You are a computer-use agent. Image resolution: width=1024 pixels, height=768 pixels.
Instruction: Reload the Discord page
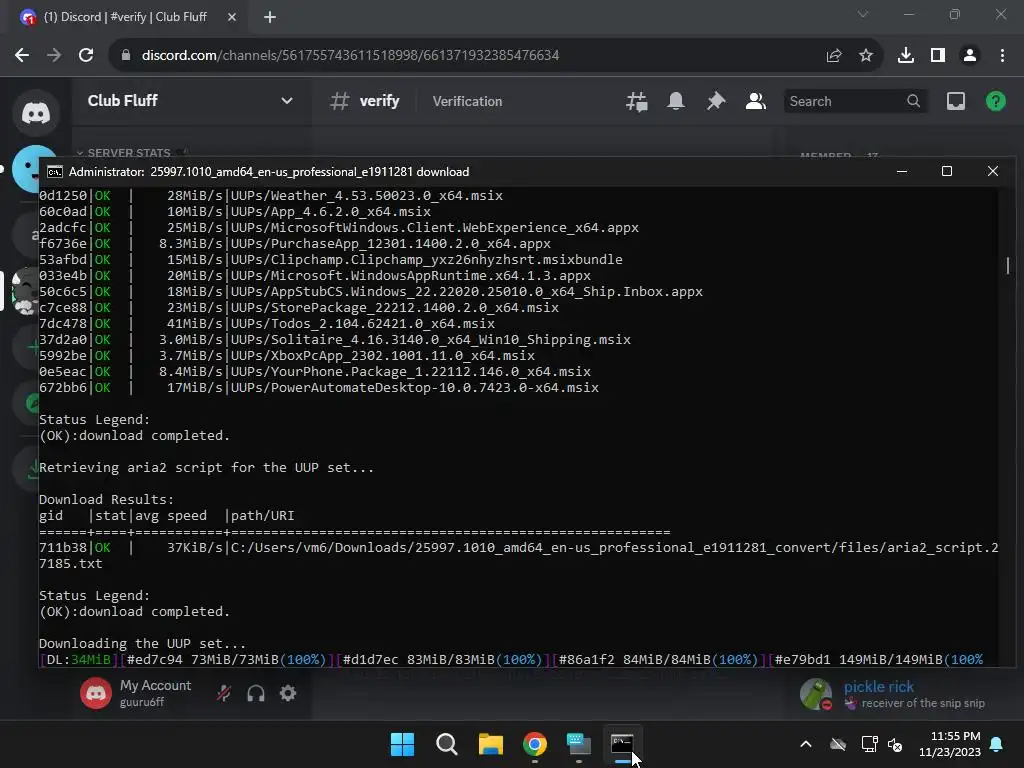[86, 56]
